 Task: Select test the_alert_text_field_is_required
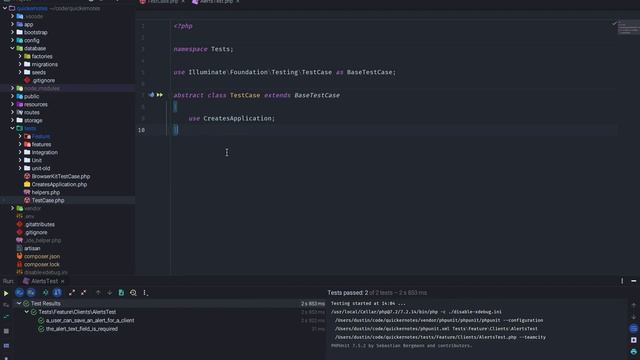click(x=82, y=329)
